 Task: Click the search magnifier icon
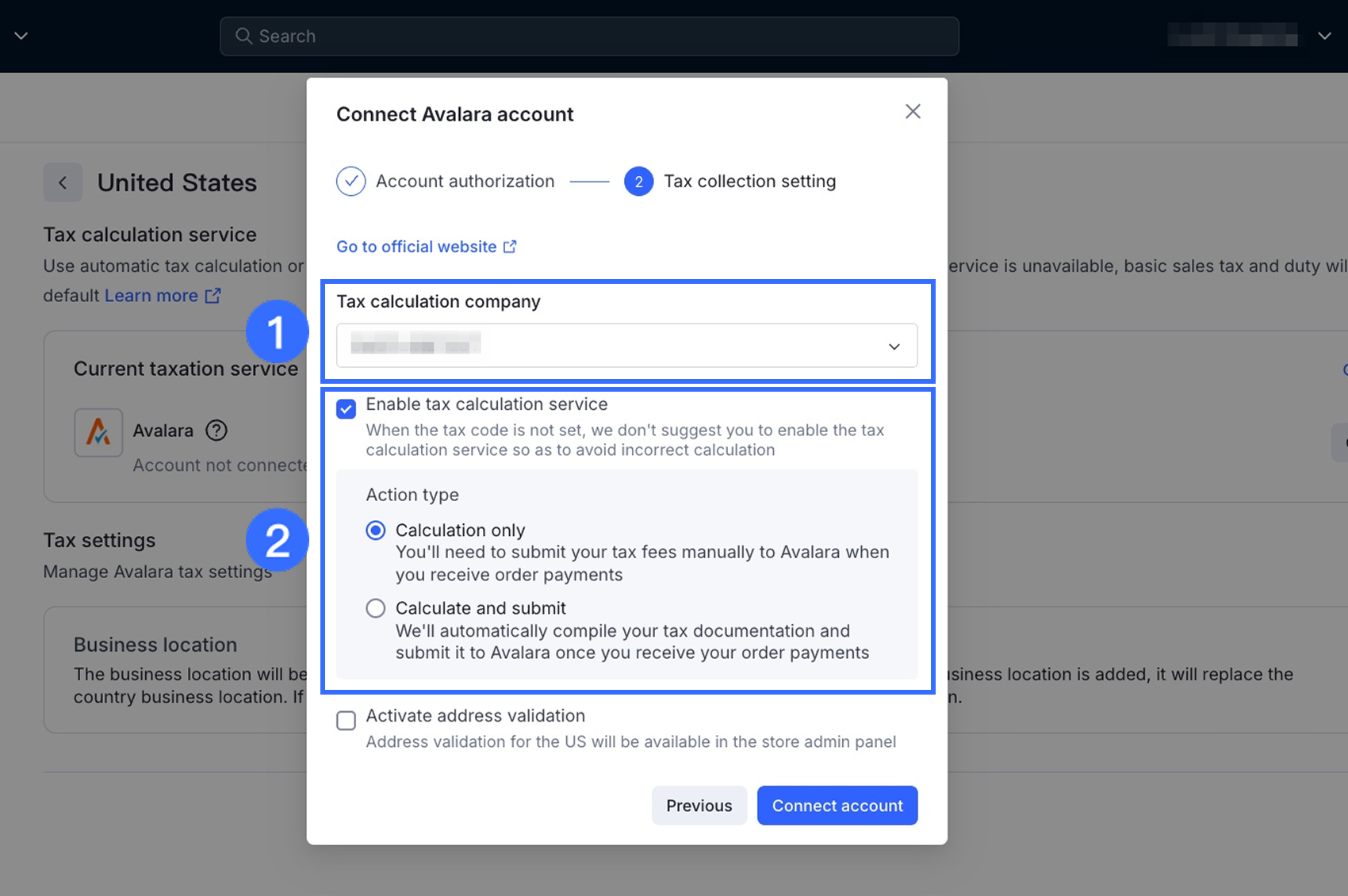[244, 36]
